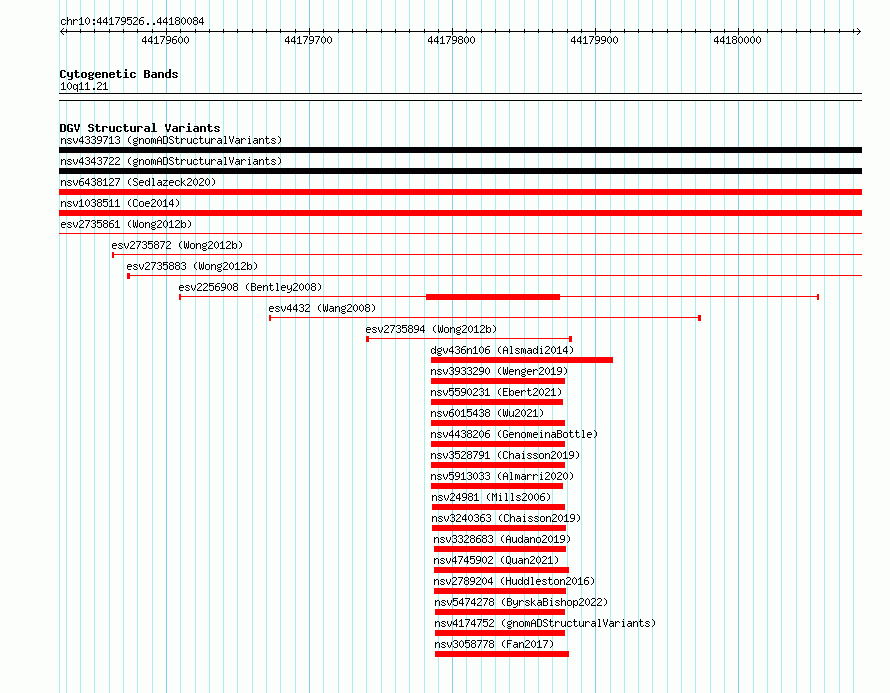Click the red bar under nsv4745902 Quan2021
This screenshot has height=693, width=890.
[501, 570]
